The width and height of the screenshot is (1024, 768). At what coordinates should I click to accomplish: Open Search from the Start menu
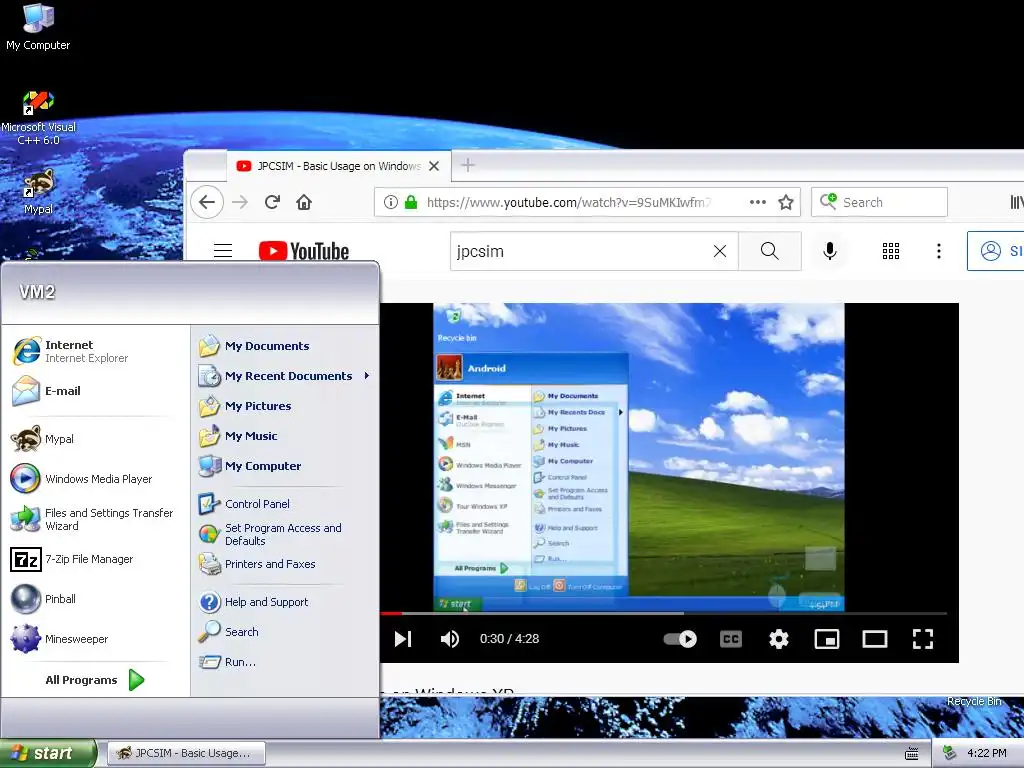[x=229, y=632]
